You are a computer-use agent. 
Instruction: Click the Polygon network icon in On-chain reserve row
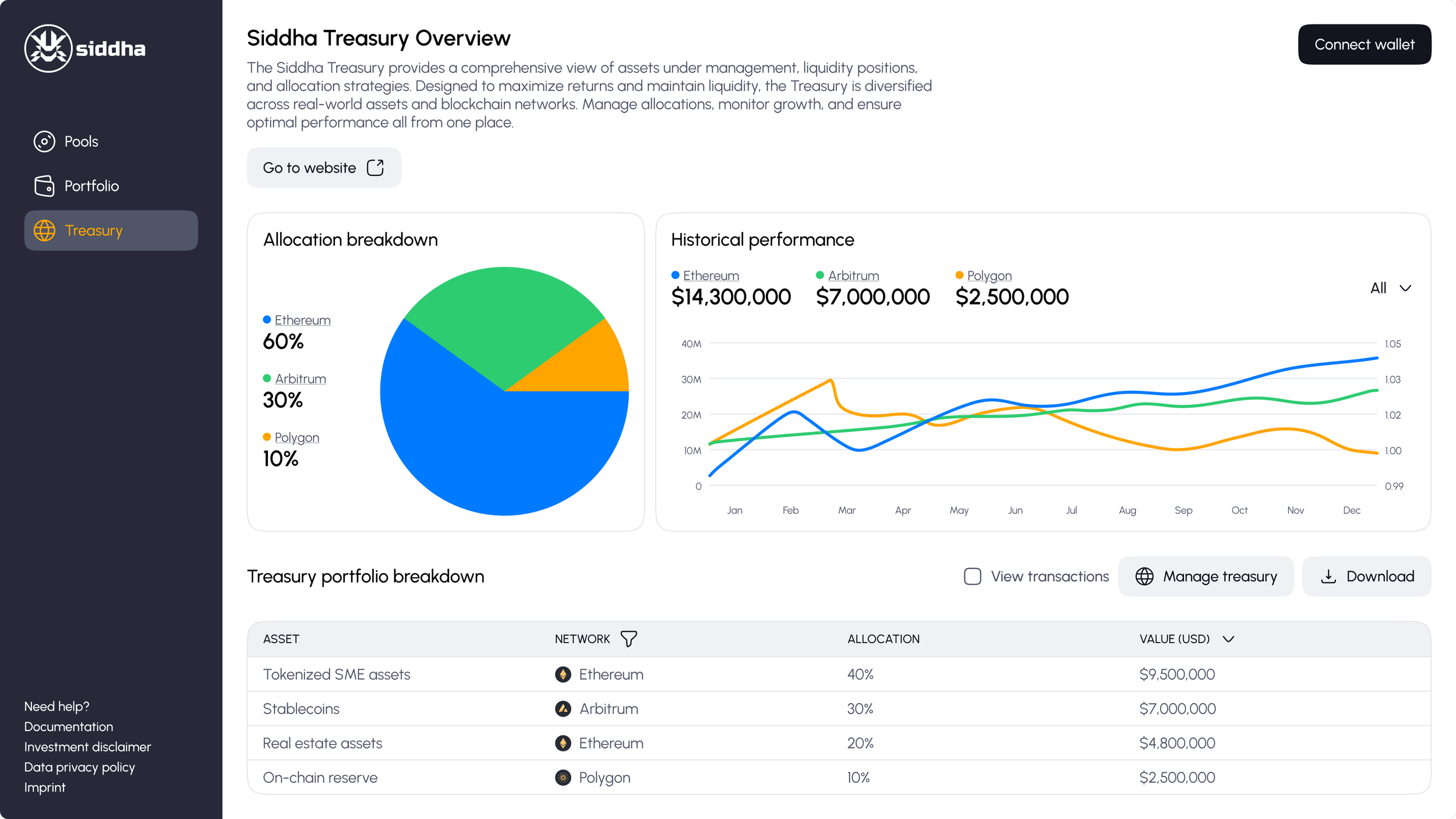(563, 778)
